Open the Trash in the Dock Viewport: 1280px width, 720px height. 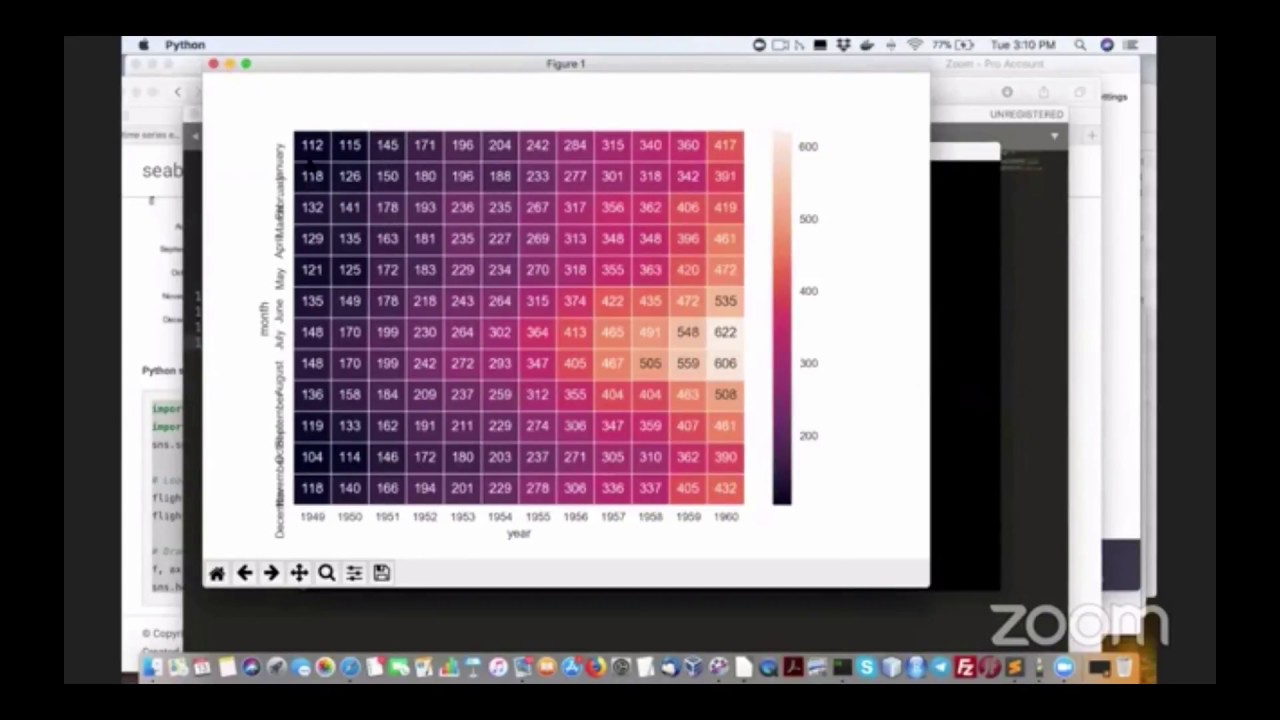[x=1123, y=667]
